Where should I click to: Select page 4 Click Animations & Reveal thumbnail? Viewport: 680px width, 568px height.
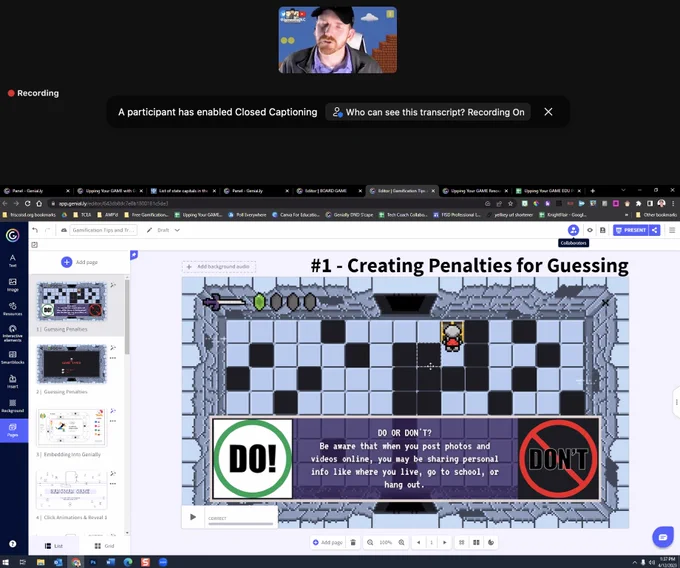click(72, 490)
